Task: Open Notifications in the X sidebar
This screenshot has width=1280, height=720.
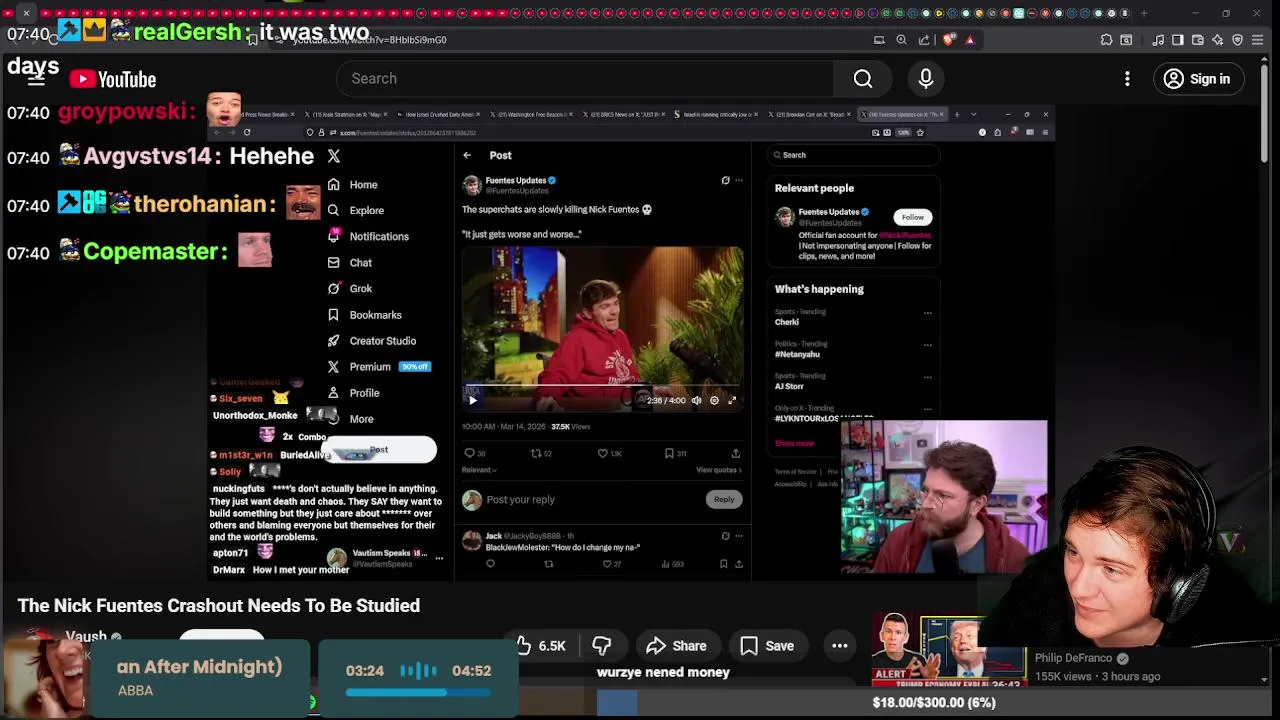Action: tap(368, 236)
